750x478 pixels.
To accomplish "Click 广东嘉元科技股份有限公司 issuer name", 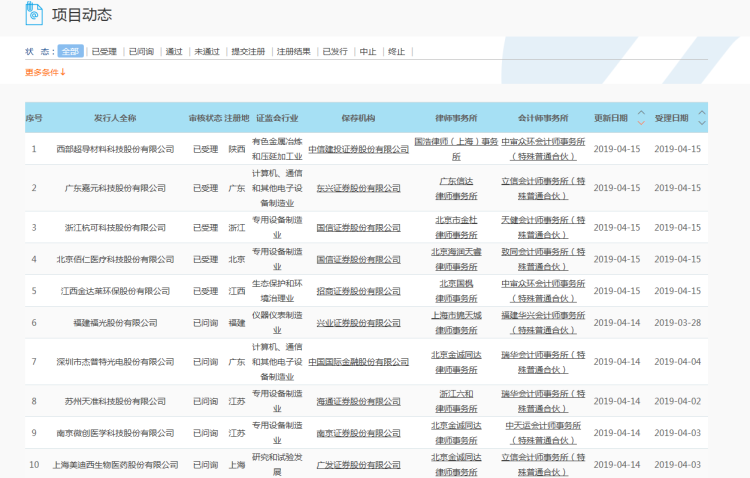I will point(115,189).
